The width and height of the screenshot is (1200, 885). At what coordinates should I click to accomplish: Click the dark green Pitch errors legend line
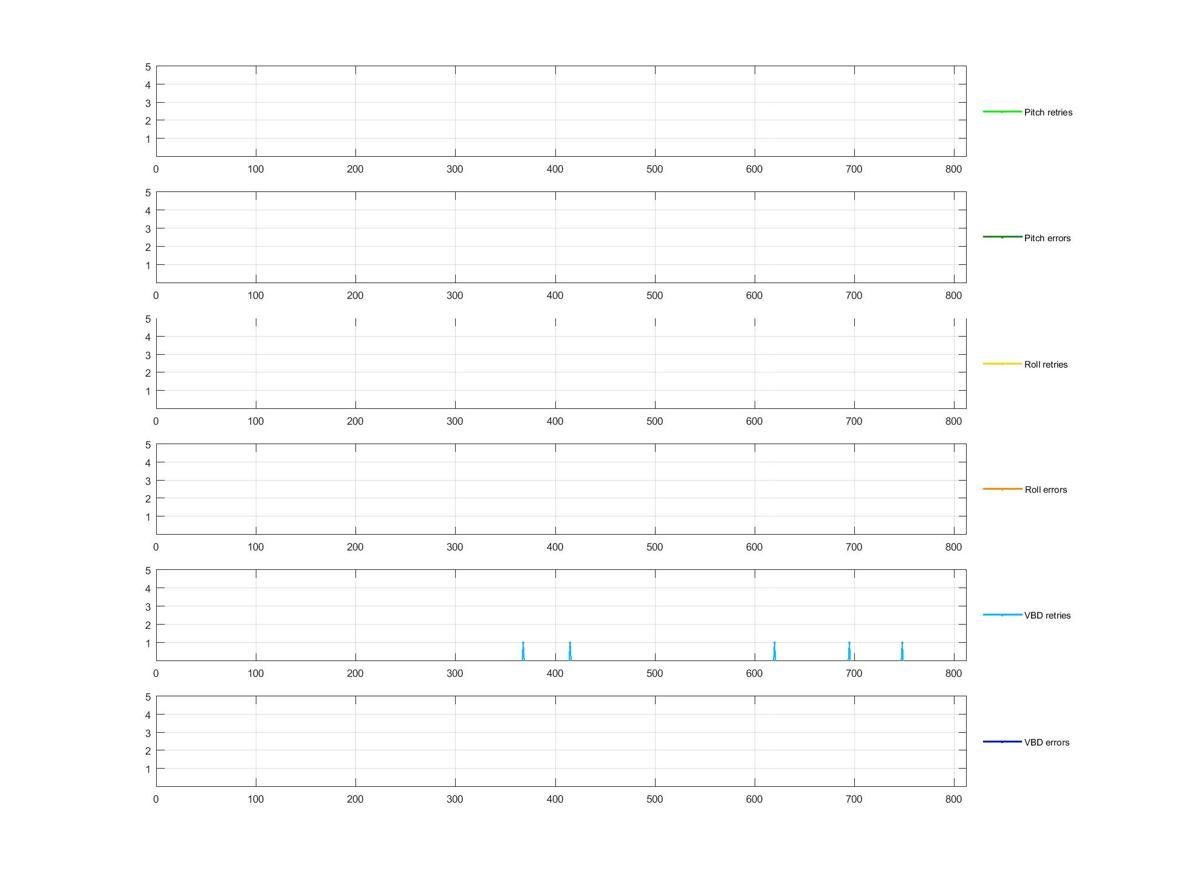[1002, 237]
